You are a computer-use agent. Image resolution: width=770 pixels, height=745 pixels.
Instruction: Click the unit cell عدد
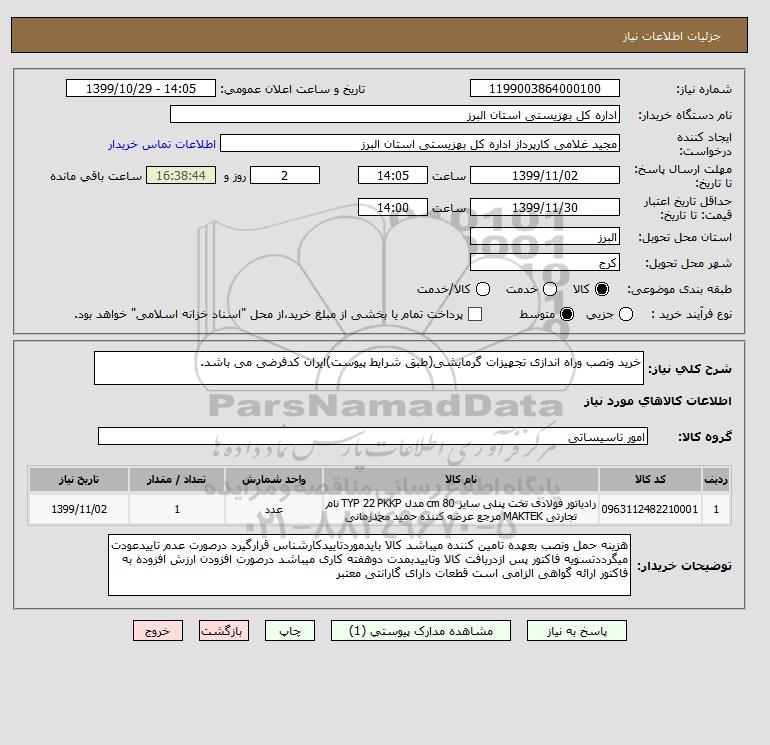tap(274, 509)
